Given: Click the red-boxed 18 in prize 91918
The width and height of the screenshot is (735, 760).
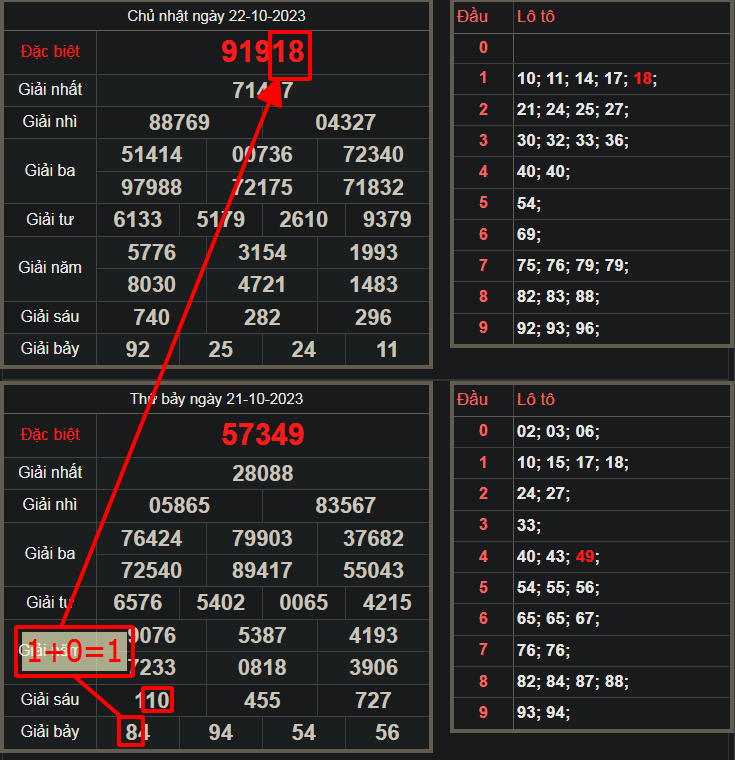Looking at the screenshot, I should [290, 53].
